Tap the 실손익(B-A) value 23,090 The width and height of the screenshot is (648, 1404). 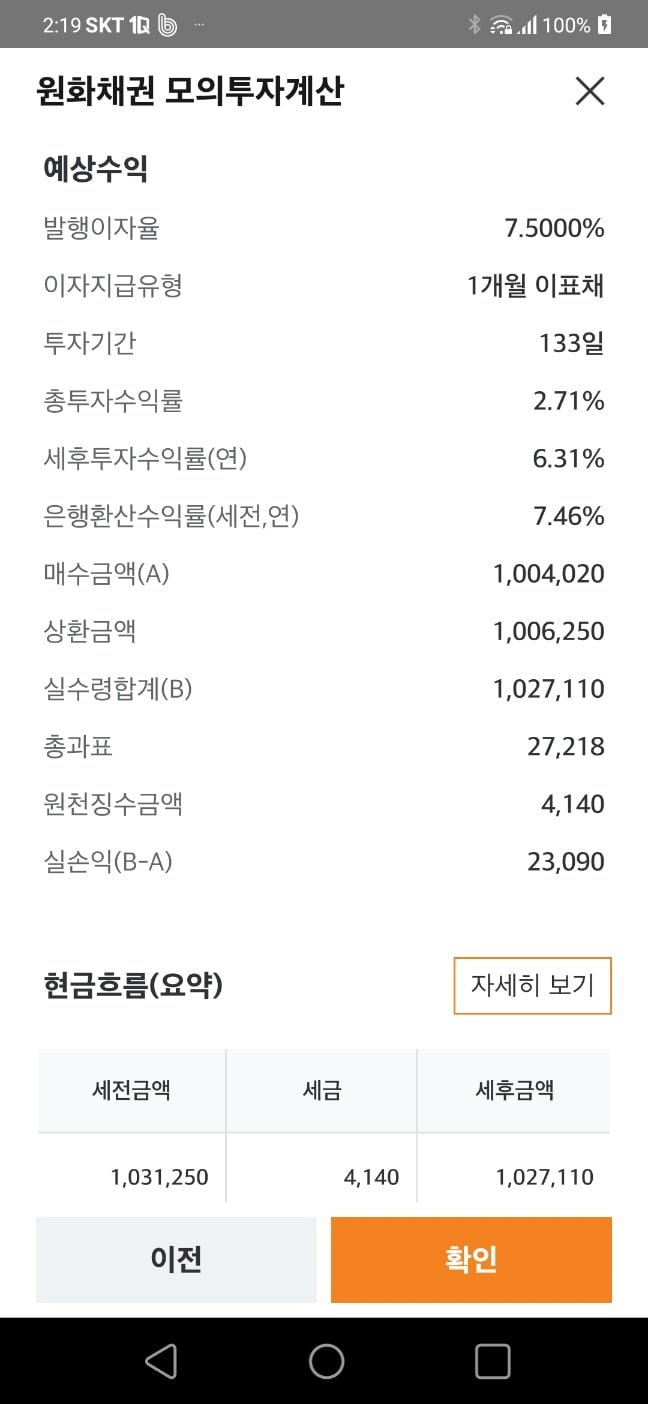[566, 862]
